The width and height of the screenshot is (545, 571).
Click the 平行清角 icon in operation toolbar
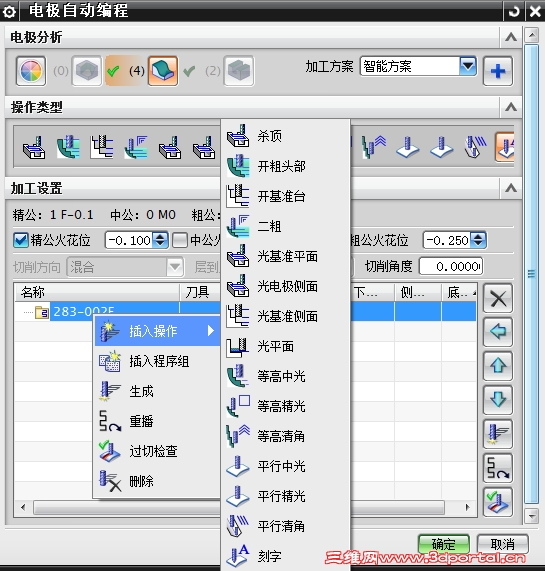(x=475, y=147)
